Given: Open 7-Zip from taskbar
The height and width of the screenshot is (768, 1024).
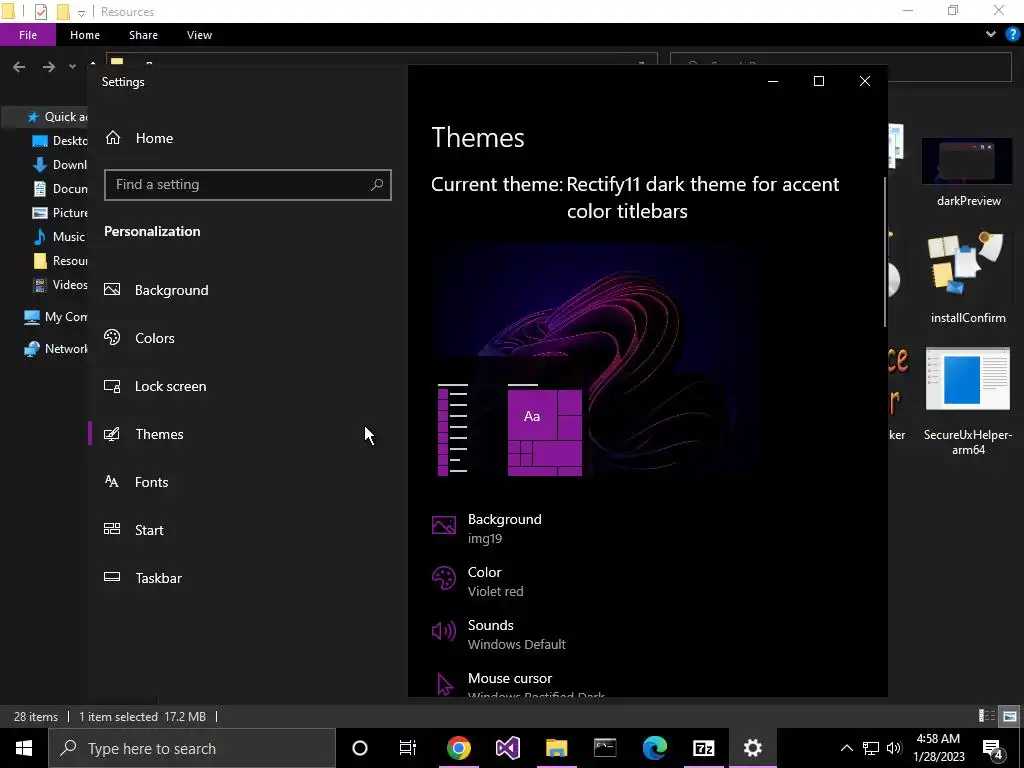Looking at the screenshot, I should (x=703, y=748).
